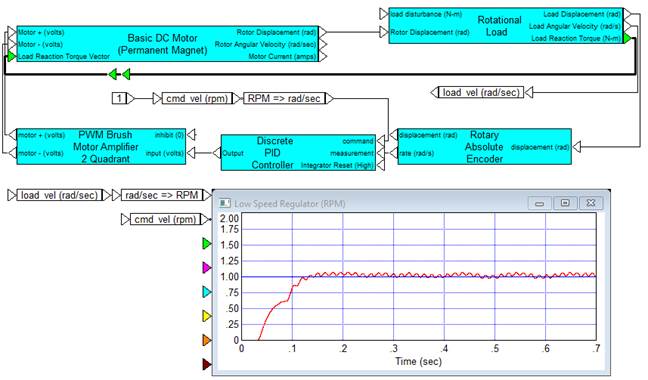The width and height of the screenshot is (648, 380).
Task: Click the yellow plot input connector
Action: coord(207,316)
